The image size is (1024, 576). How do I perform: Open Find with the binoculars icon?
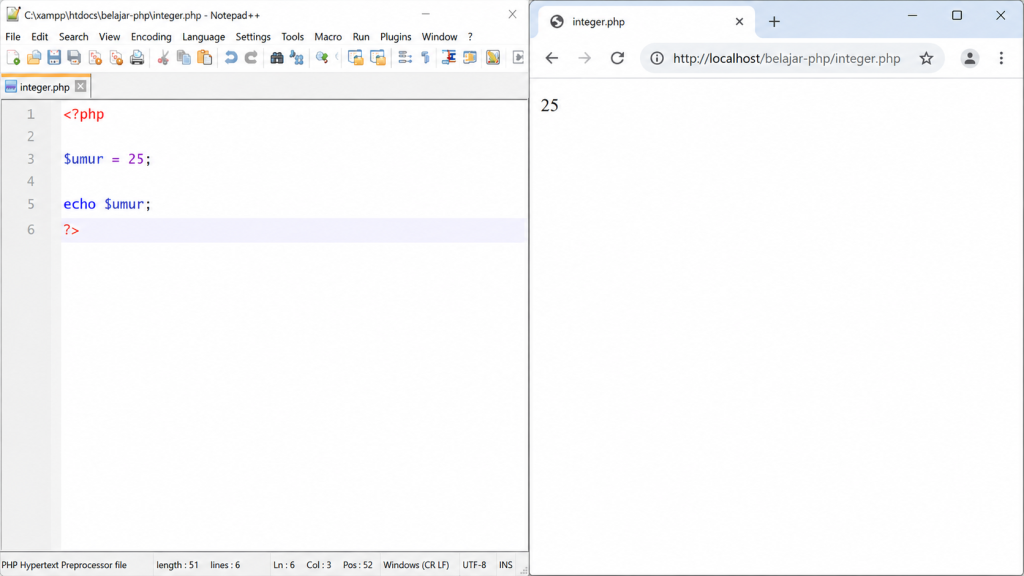coord(277,58)
